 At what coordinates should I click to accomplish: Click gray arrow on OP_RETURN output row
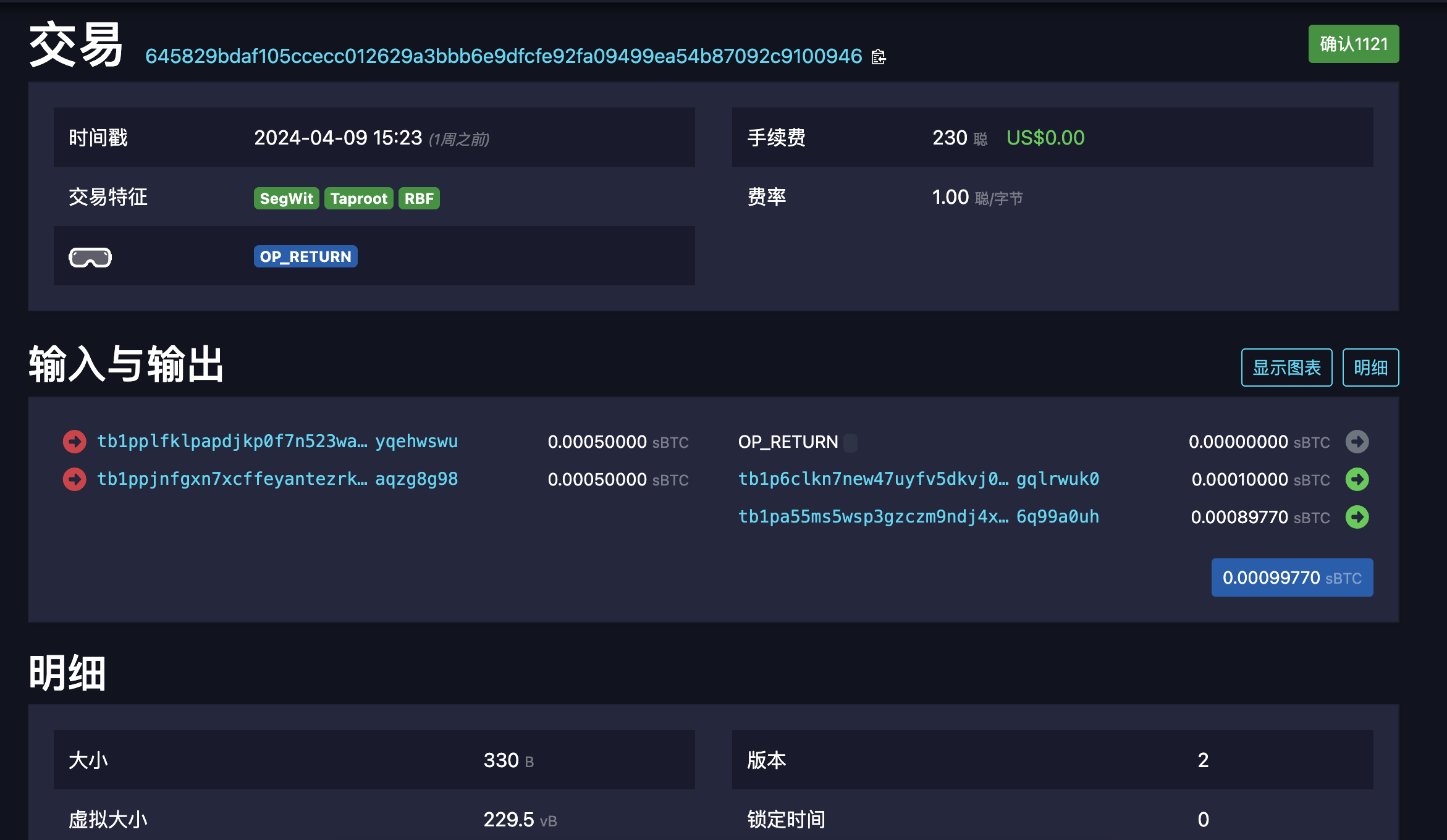pyautogui.click(x=1357, y=442)
